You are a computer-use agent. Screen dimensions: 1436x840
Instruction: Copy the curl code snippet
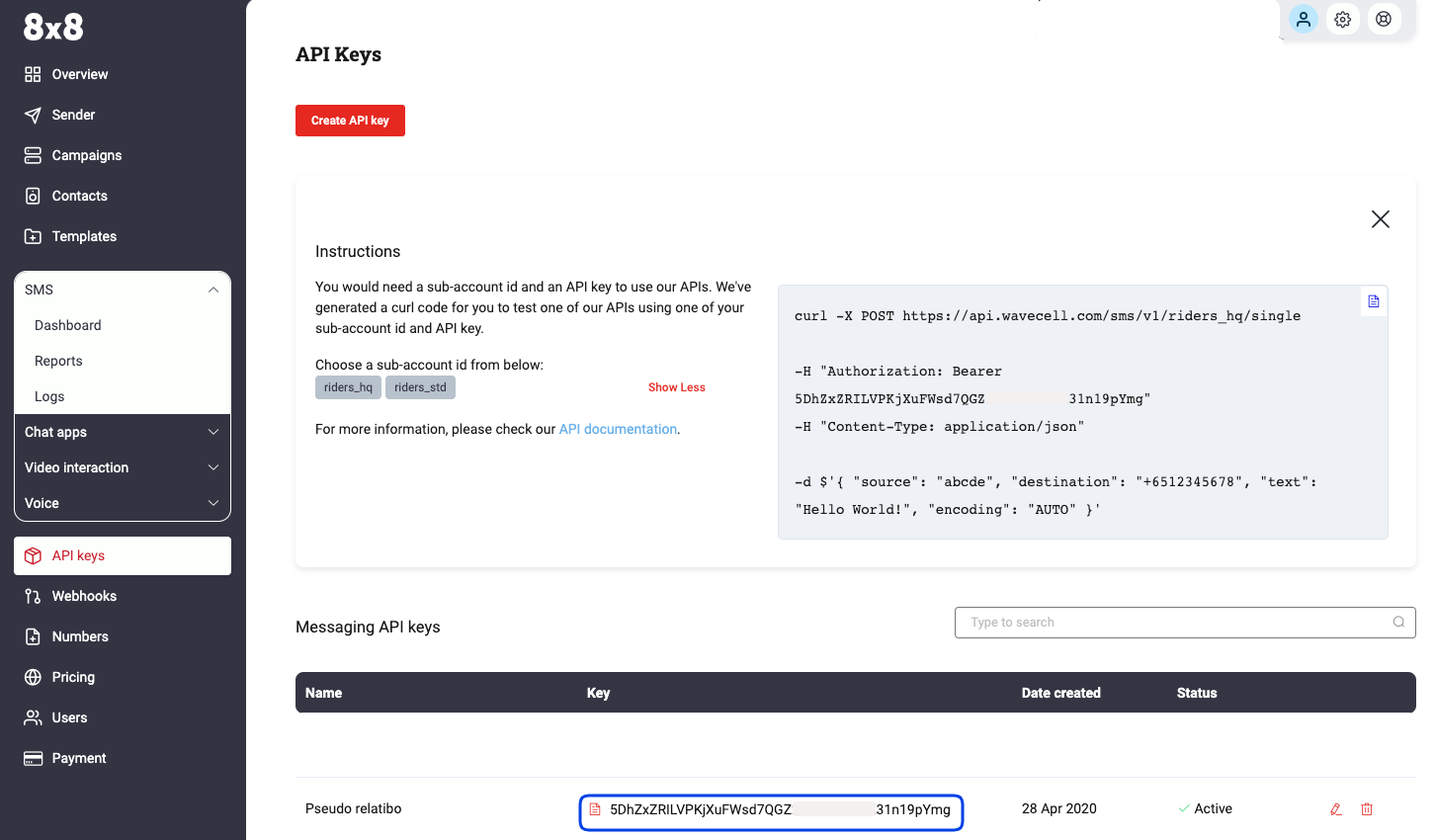pos(1373,301)
